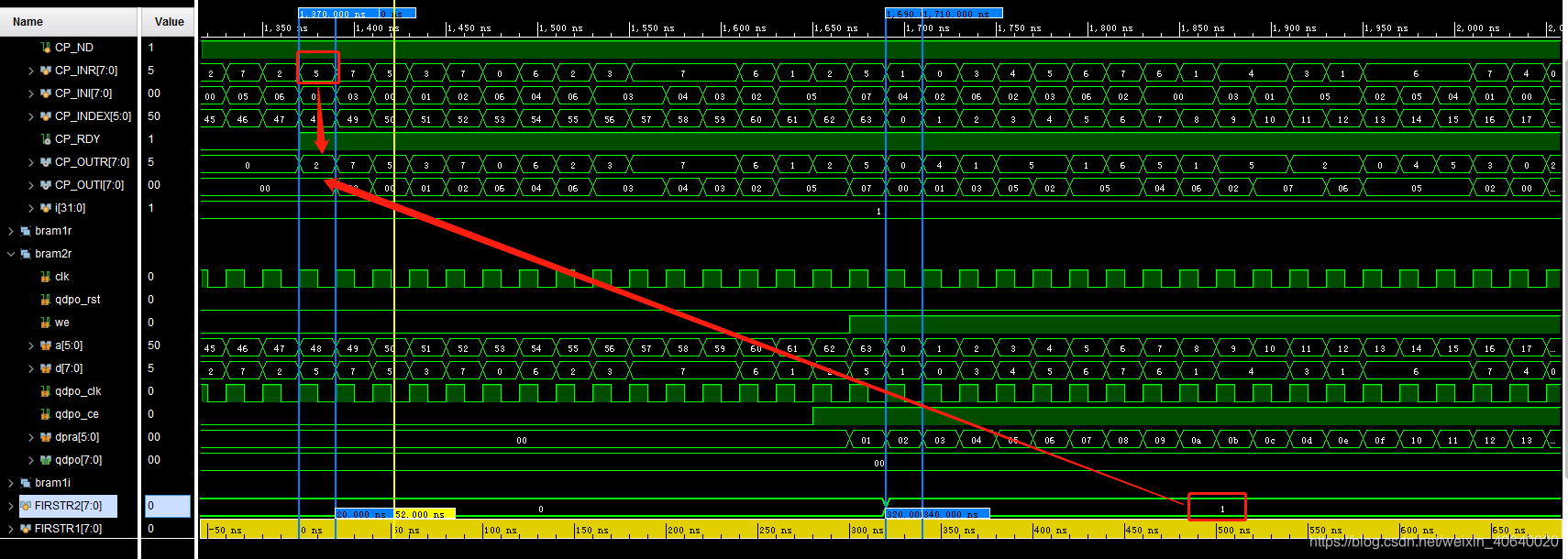This screenshot has height=559, width=1568.
Task: Expand the dpra[5:0] bus
Action: (31, 437)
